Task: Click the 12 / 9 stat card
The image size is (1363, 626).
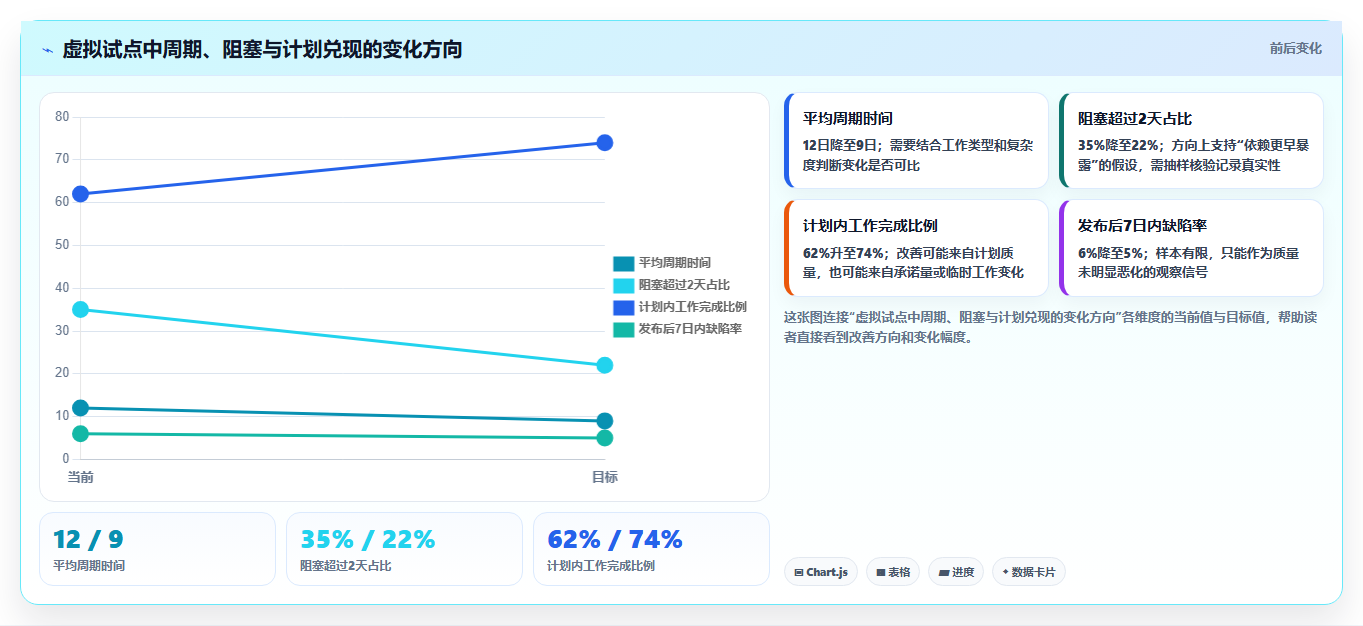Action: [x=157, y=549]
